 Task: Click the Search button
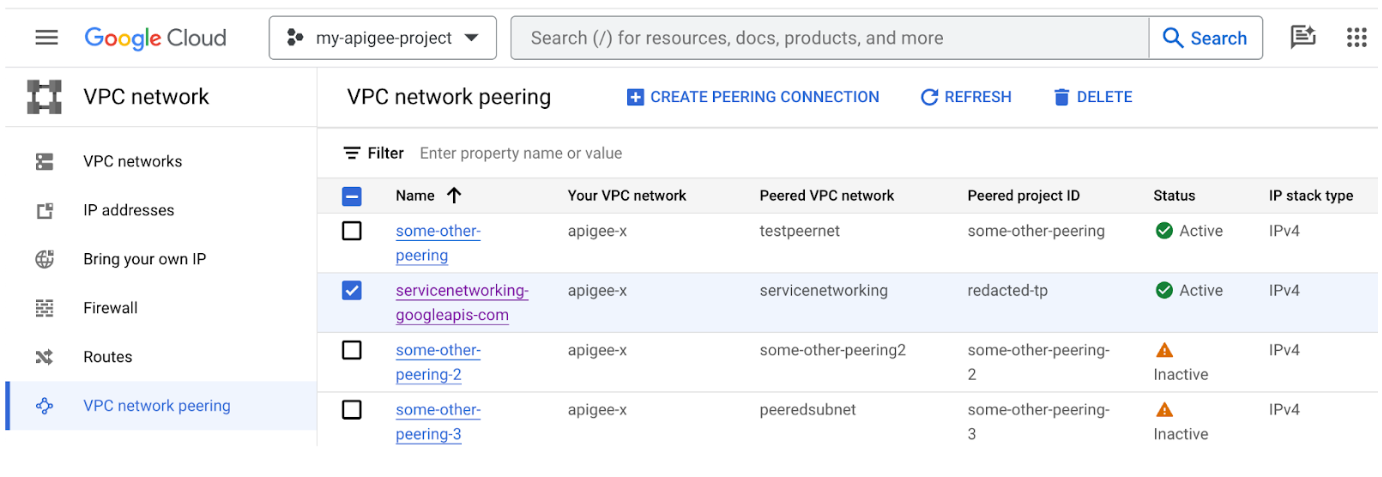point(1205,38)
